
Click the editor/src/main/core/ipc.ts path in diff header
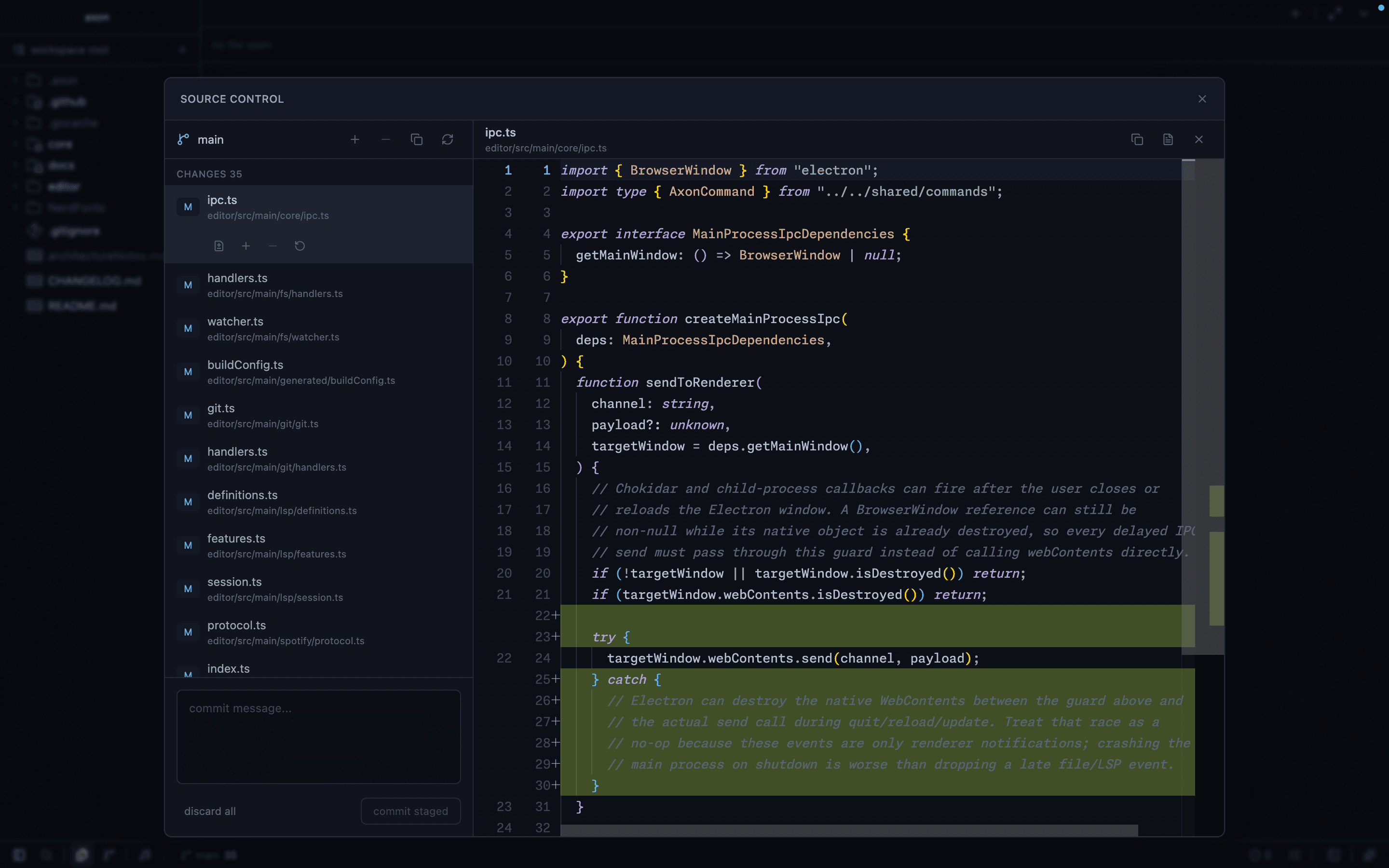point(545,148)
